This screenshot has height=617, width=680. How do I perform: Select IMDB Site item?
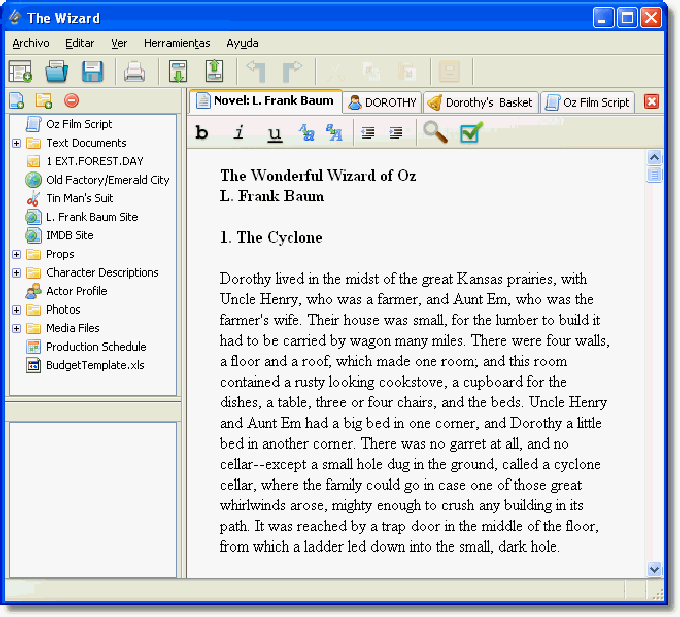(x=69, y=235)
